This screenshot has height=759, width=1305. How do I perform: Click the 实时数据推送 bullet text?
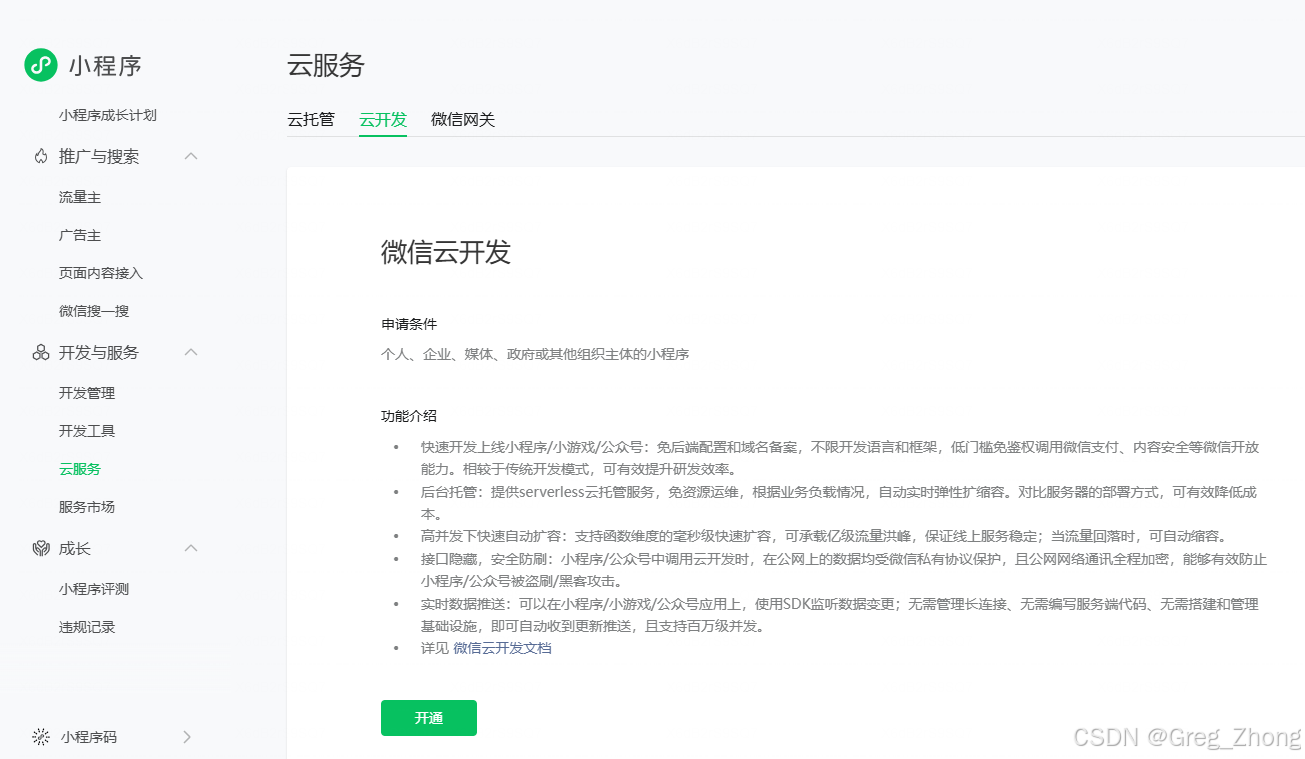click(x=839, y=615)
